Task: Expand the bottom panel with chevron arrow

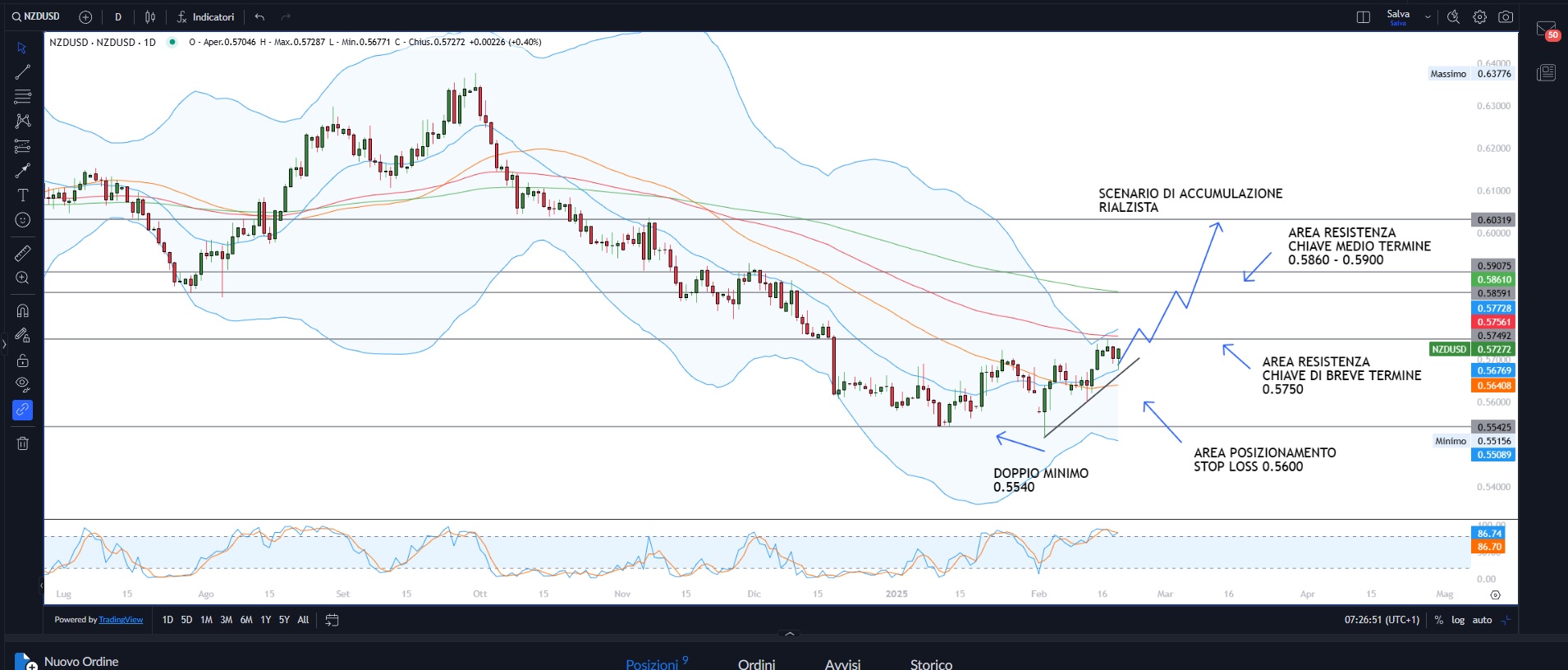Action: [790, 634]
